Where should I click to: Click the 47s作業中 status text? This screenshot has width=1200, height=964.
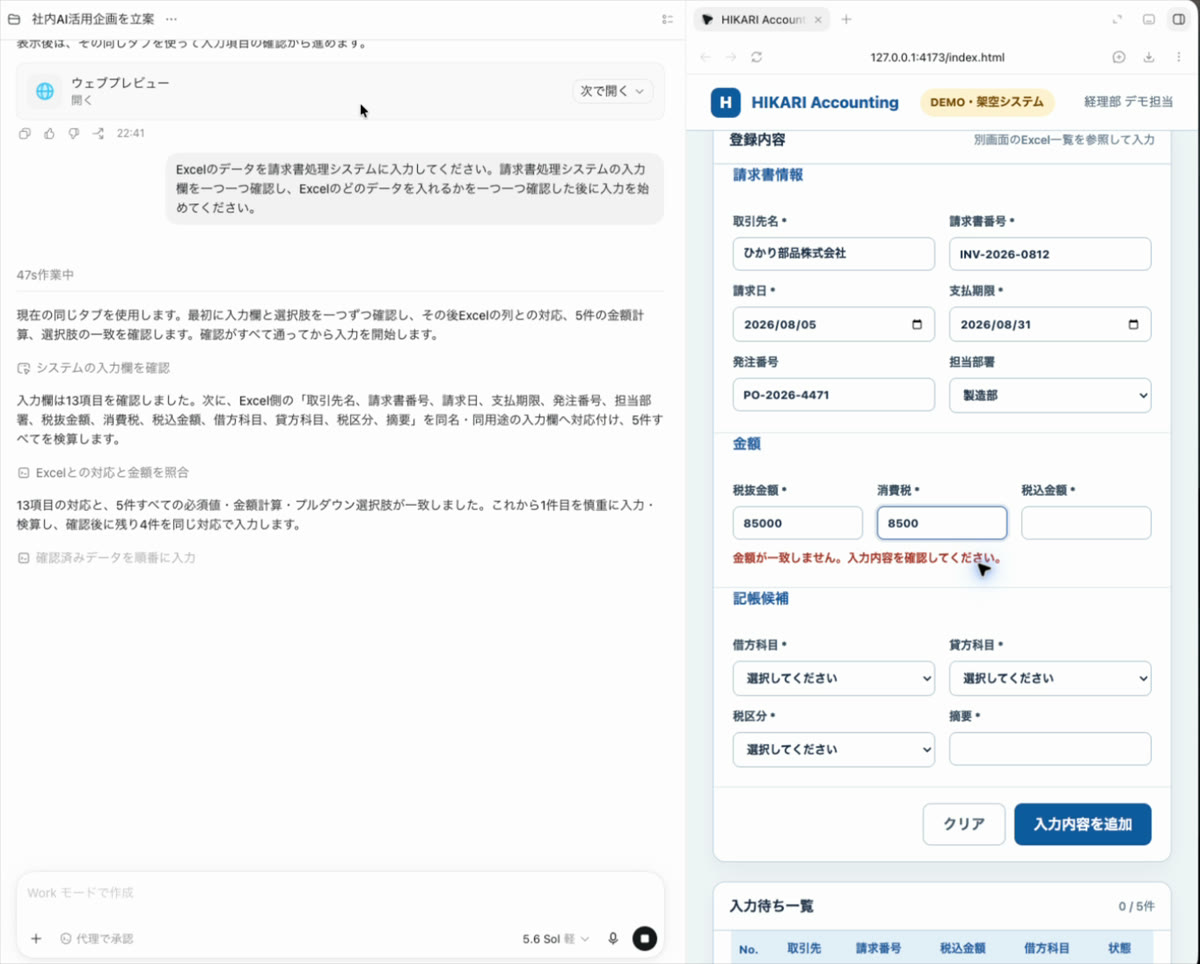(45, 275)
